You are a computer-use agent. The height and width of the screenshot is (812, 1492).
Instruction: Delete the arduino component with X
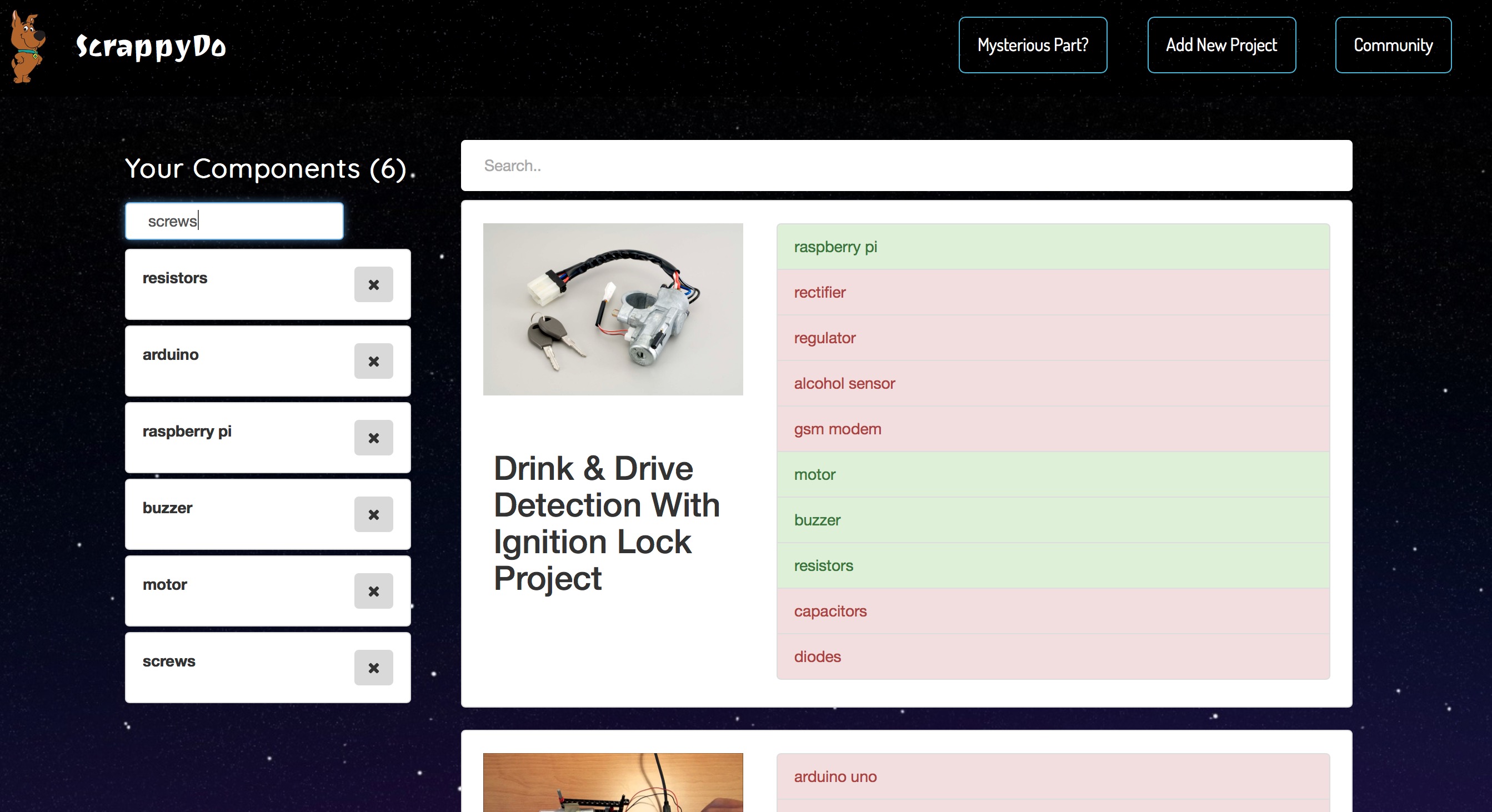click(374, 361)
